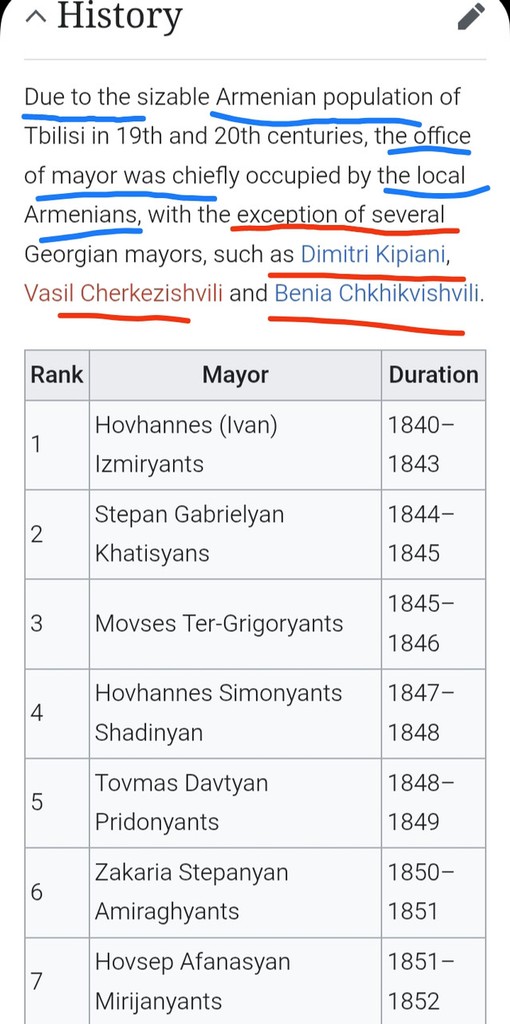Click the pencil edit icon

click(471, 16)
